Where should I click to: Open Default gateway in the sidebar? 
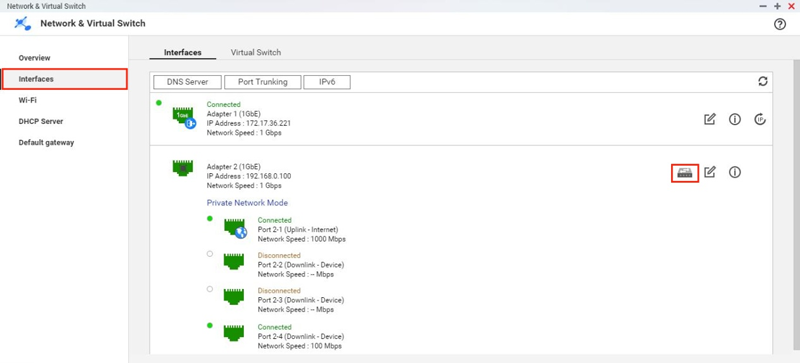coord(46,142)
